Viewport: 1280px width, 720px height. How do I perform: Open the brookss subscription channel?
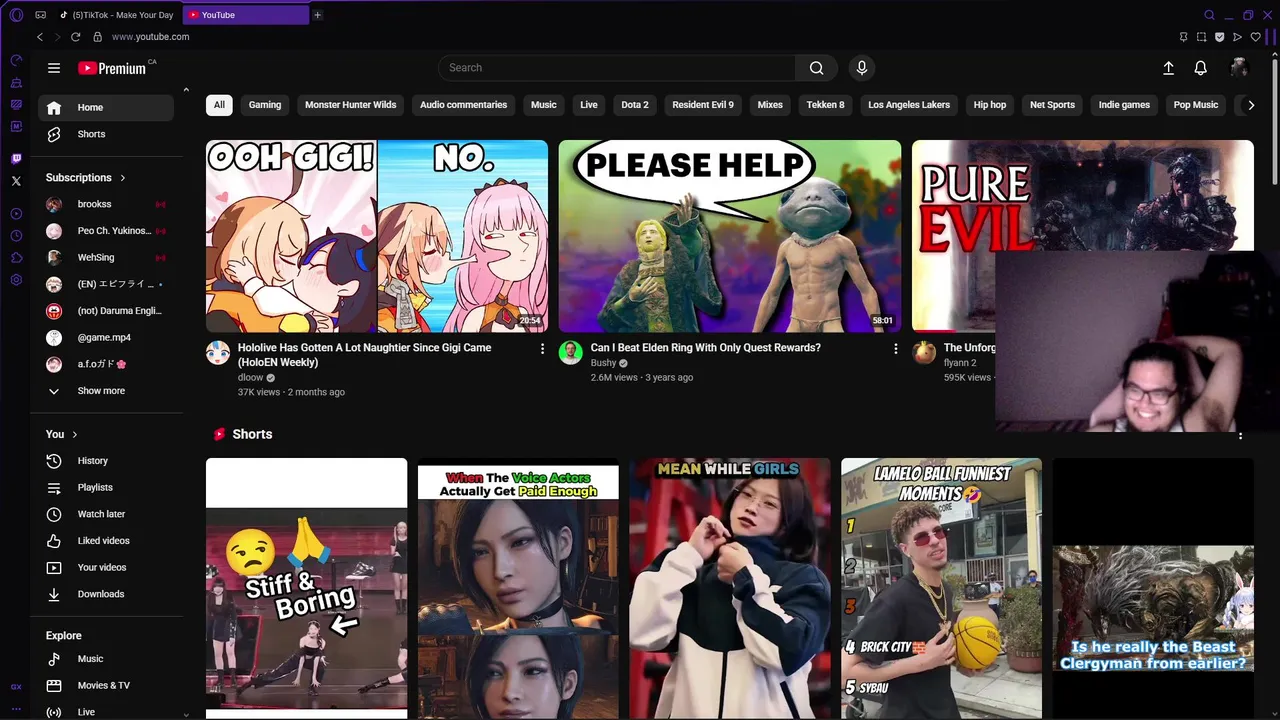106,204
